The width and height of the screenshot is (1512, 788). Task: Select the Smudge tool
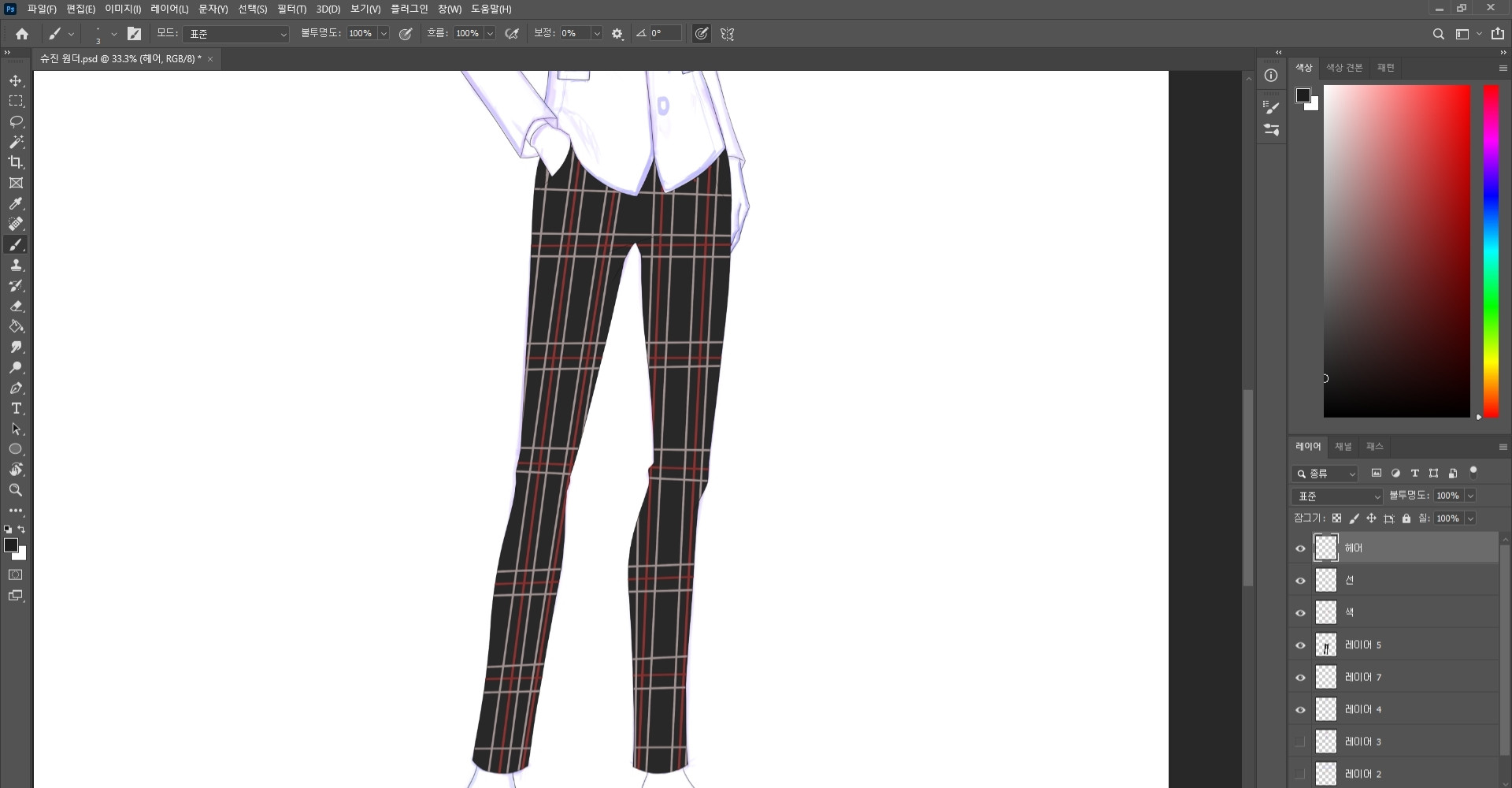pyautogui.click(x=16, y=347)
